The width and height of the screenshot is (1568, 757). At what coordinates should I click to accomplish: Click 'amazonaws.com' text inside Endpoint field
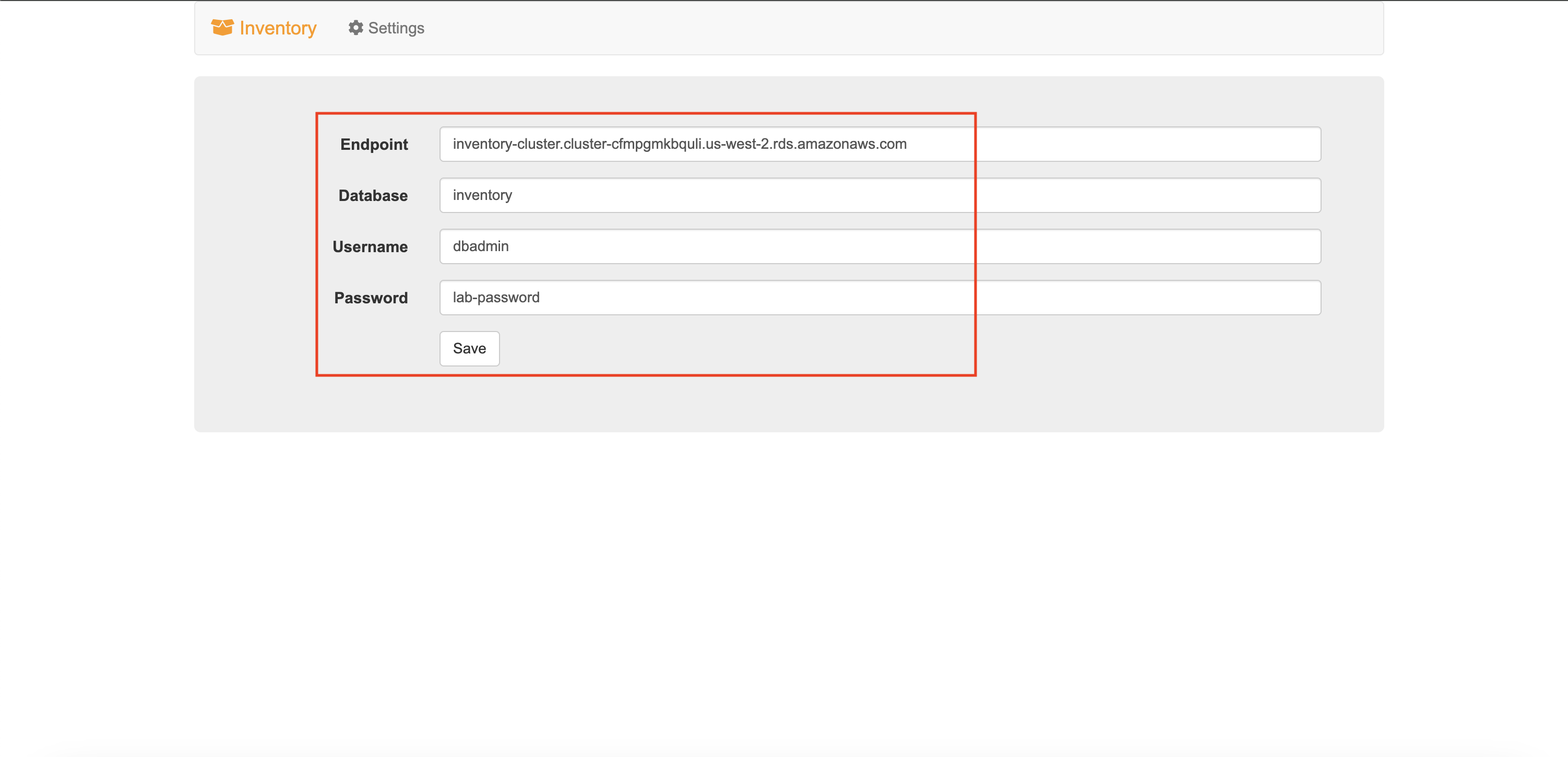pyautogui.click(x=851, y=144)
